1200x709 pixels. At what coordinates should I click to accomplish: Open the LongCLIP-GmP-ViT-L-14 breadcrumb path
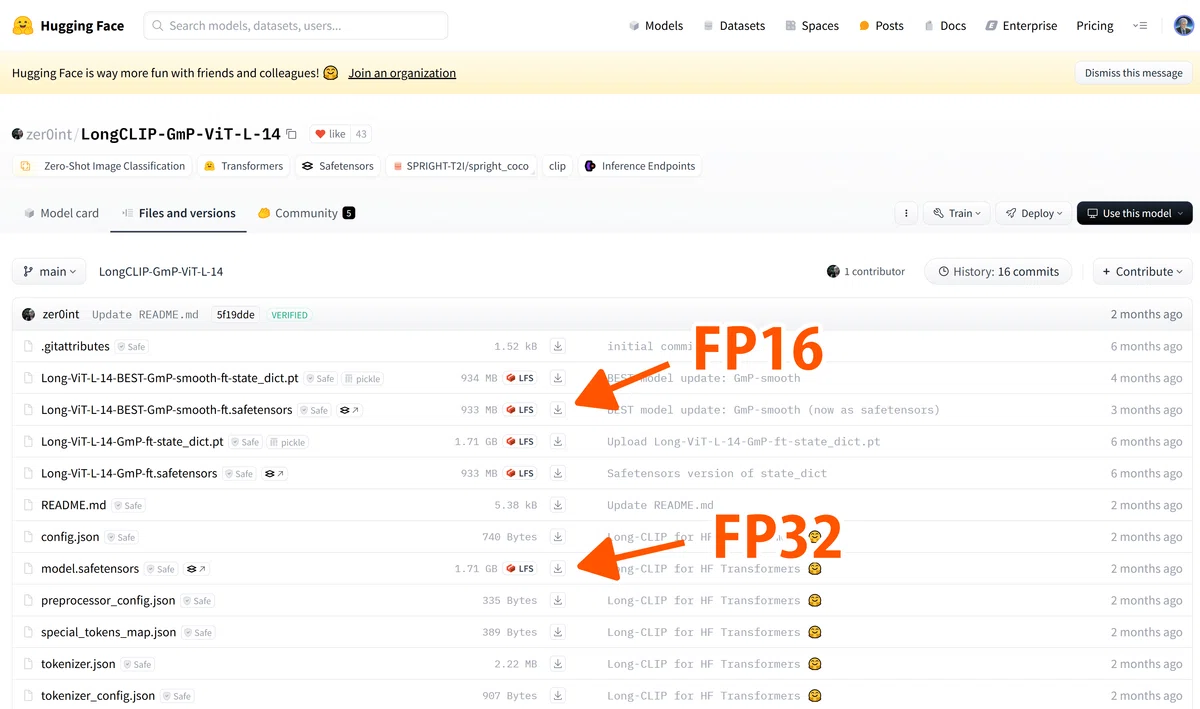[161, 271]
